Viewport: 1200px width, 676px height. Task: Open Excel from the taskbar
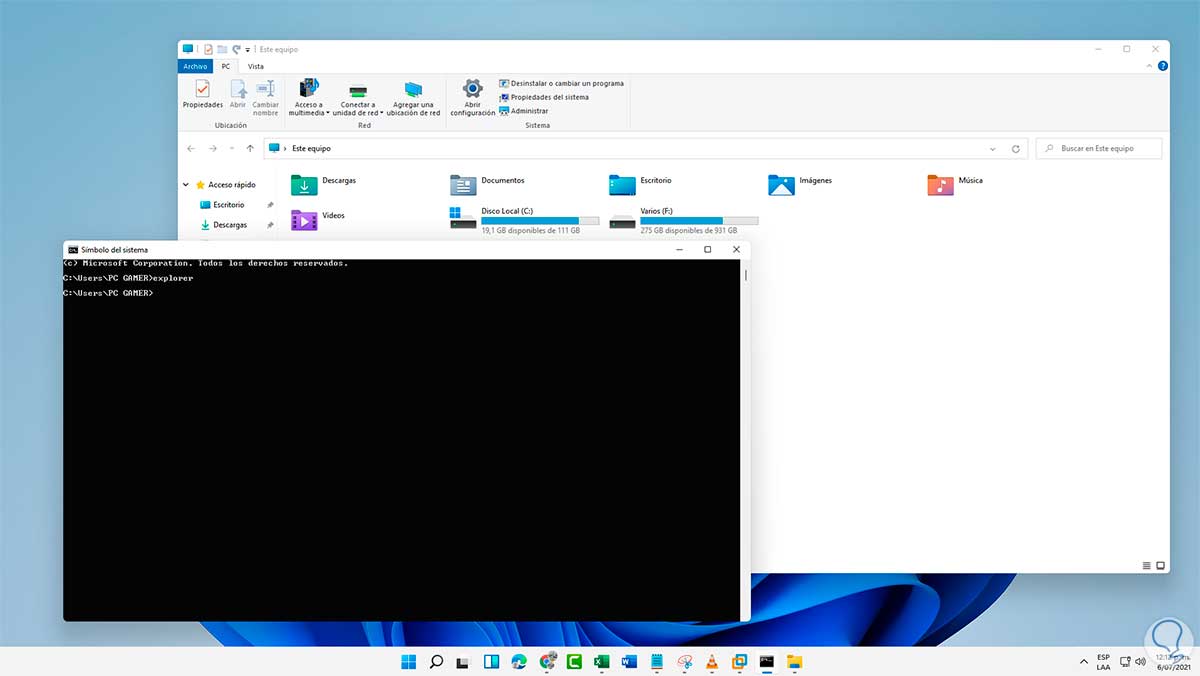pos(602,662)
